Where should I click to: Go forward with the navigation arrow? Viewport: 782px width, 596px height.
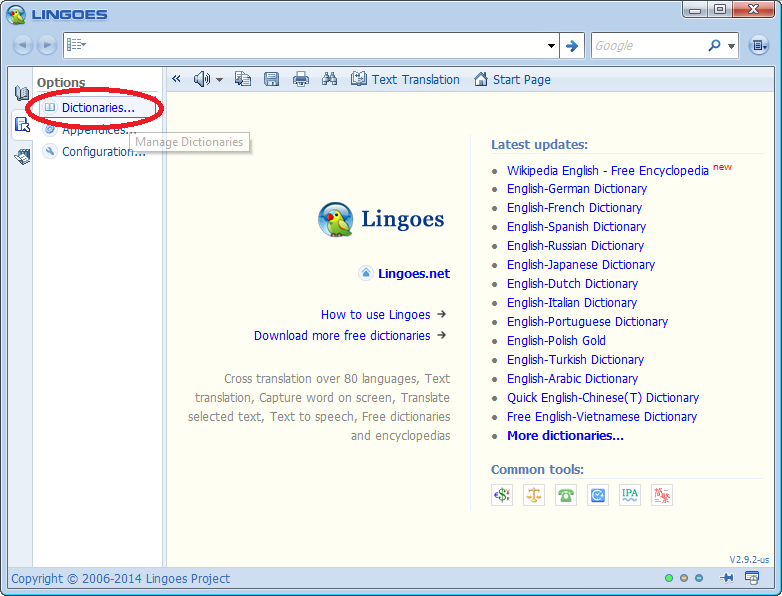47,45
